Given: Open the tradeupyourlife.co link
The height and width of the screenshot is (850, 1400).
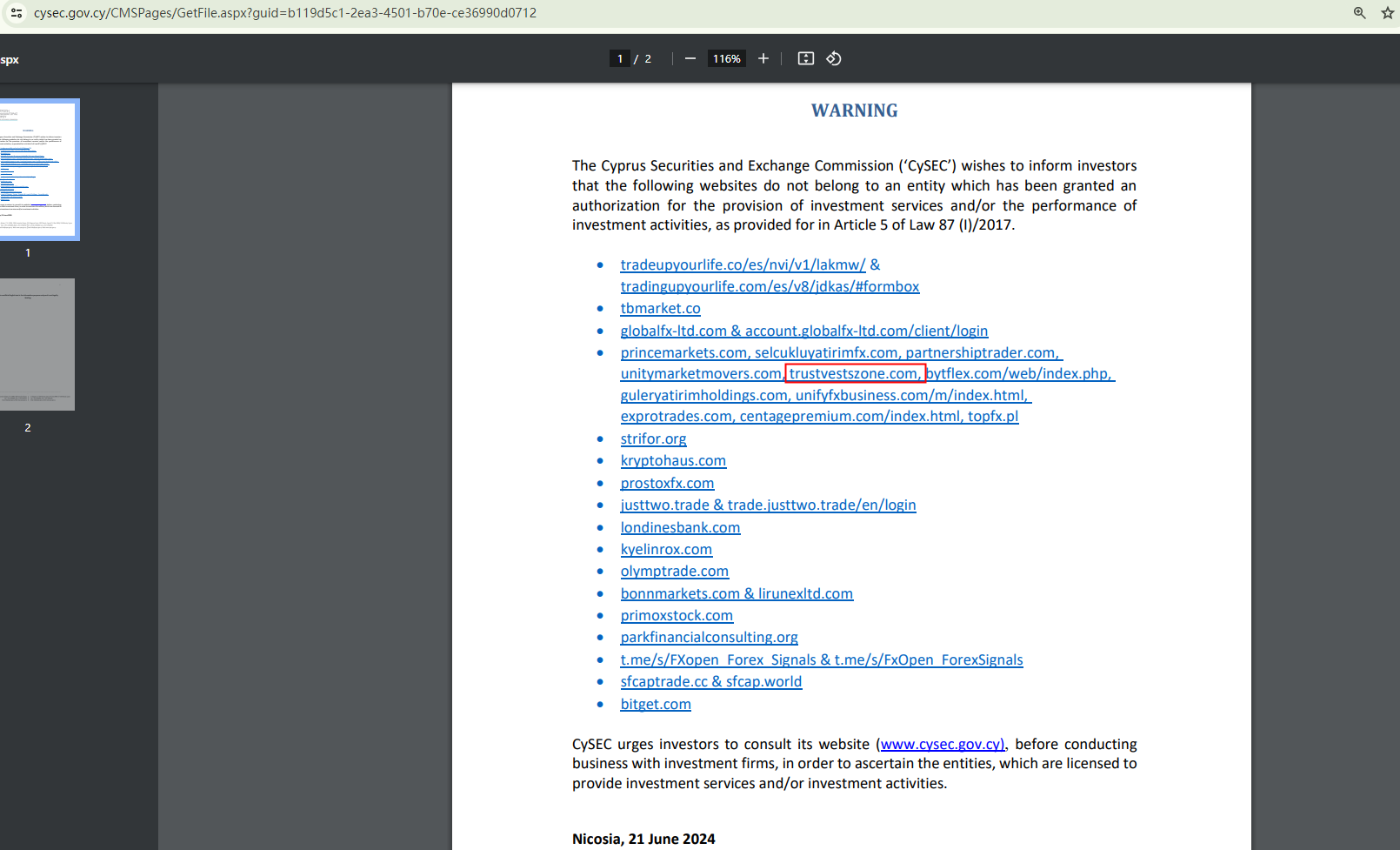Looking at the screenshot, I should 743,264.
